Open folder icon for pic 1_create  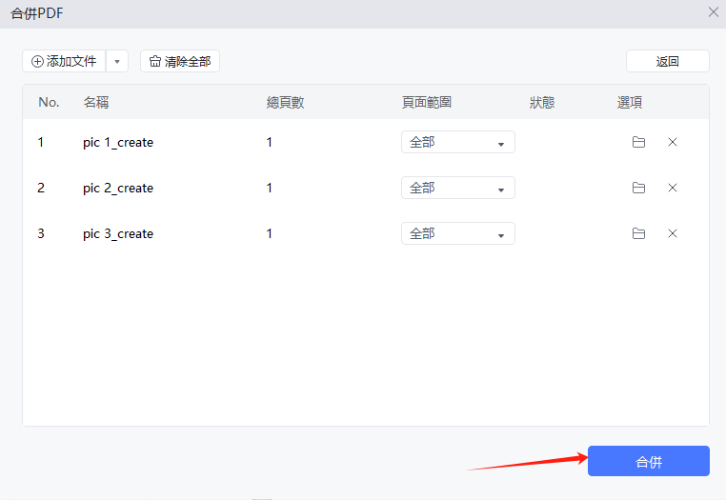(x=638, y=142)
